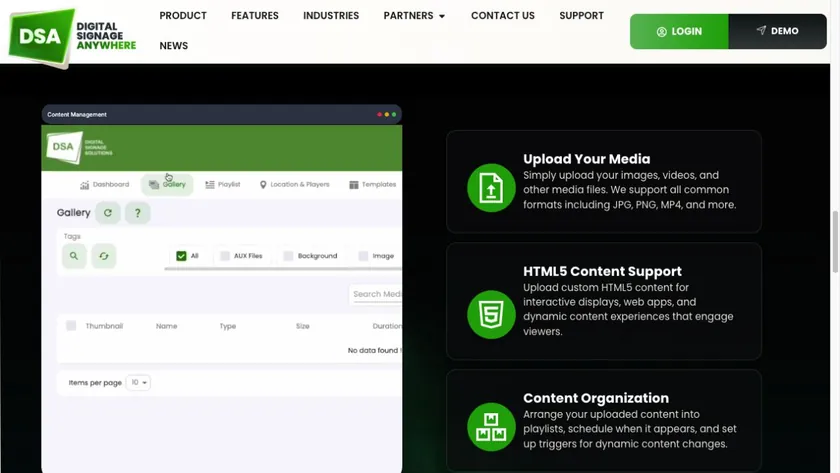Click the paper plane icon in DEMO button
Viewport: 840px width, 473px height.
pos(761,30)
